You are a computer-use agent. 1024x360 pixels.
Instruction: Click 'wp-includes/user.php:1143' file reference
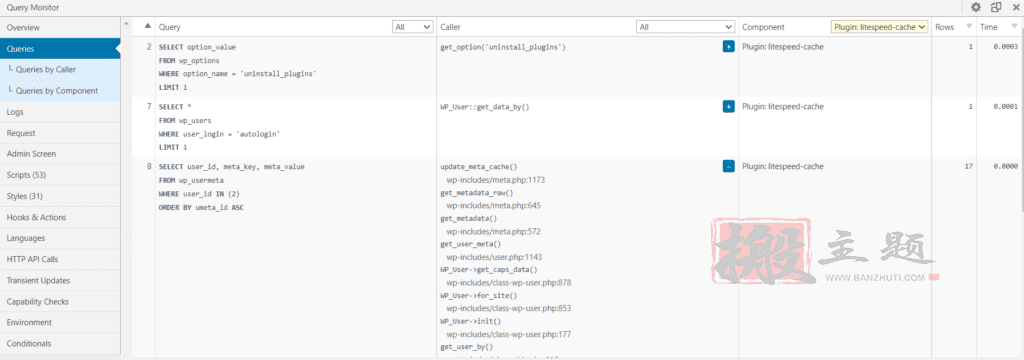click(494, 257)
